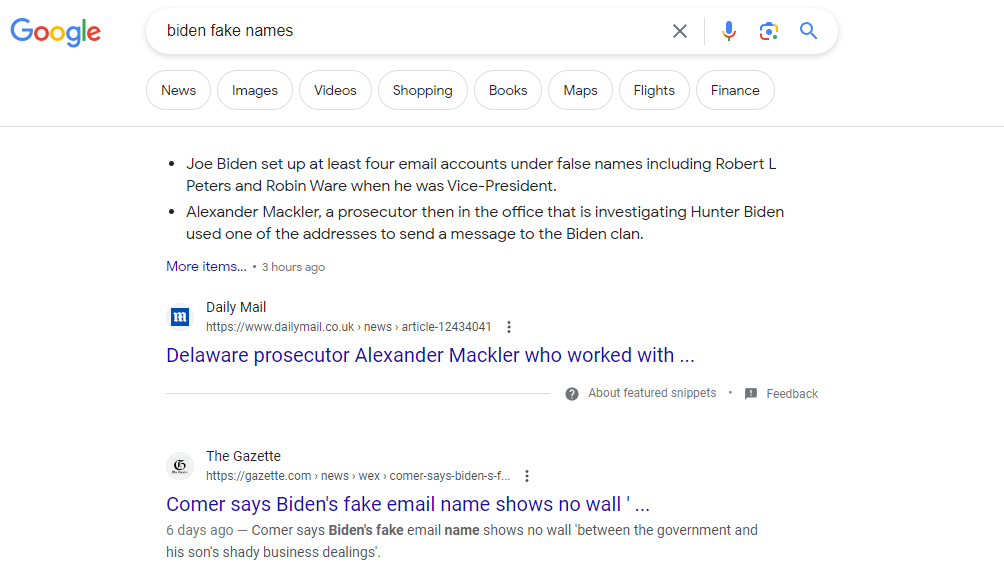Image resolution: width=1004 pixels, height=588 pixels.
Task: Go to Google homepage via logo
Action: coord(56,32)
